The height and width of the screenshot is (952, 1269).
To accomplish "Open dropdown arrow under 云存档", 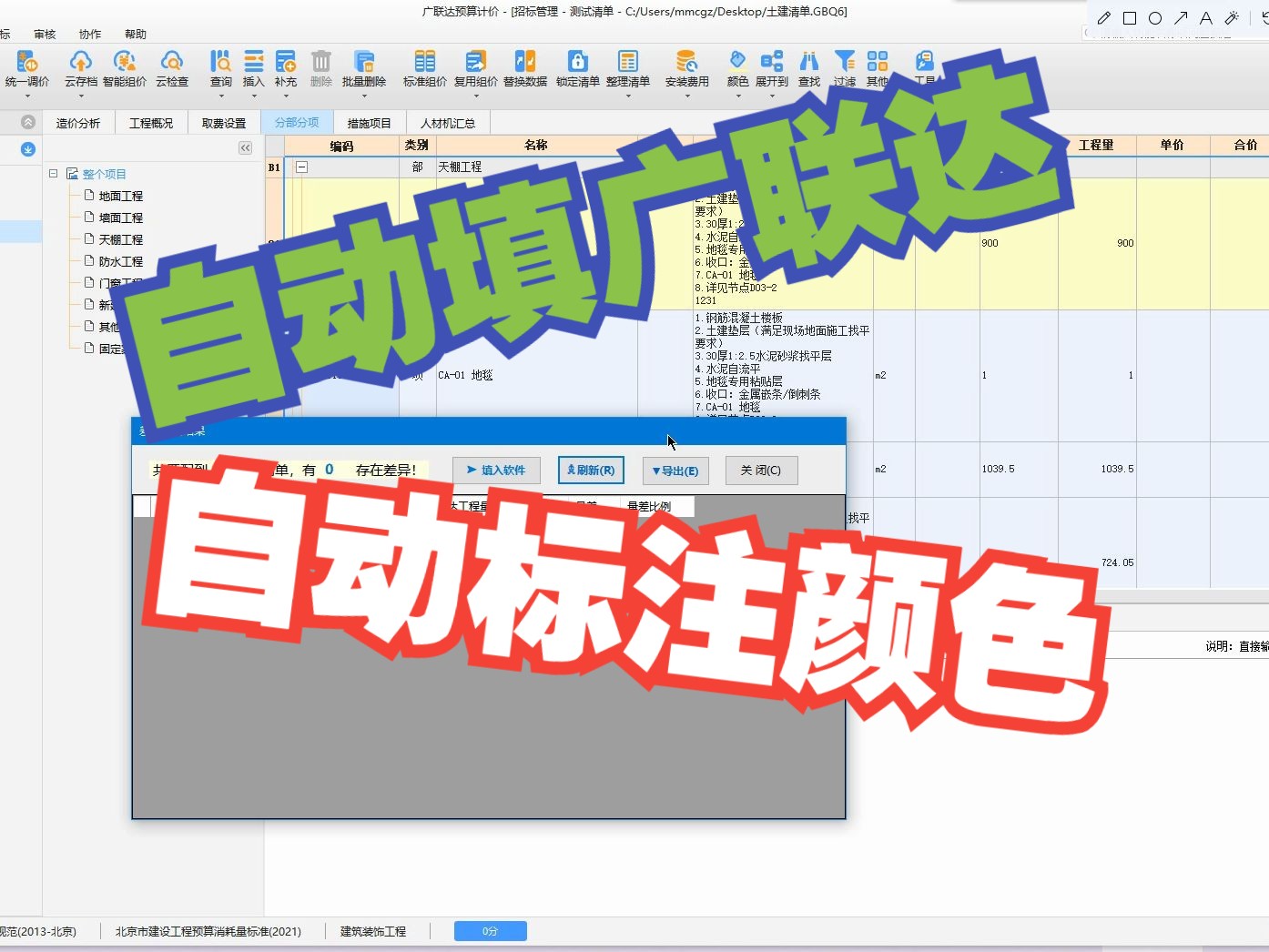I will point(80,96).
